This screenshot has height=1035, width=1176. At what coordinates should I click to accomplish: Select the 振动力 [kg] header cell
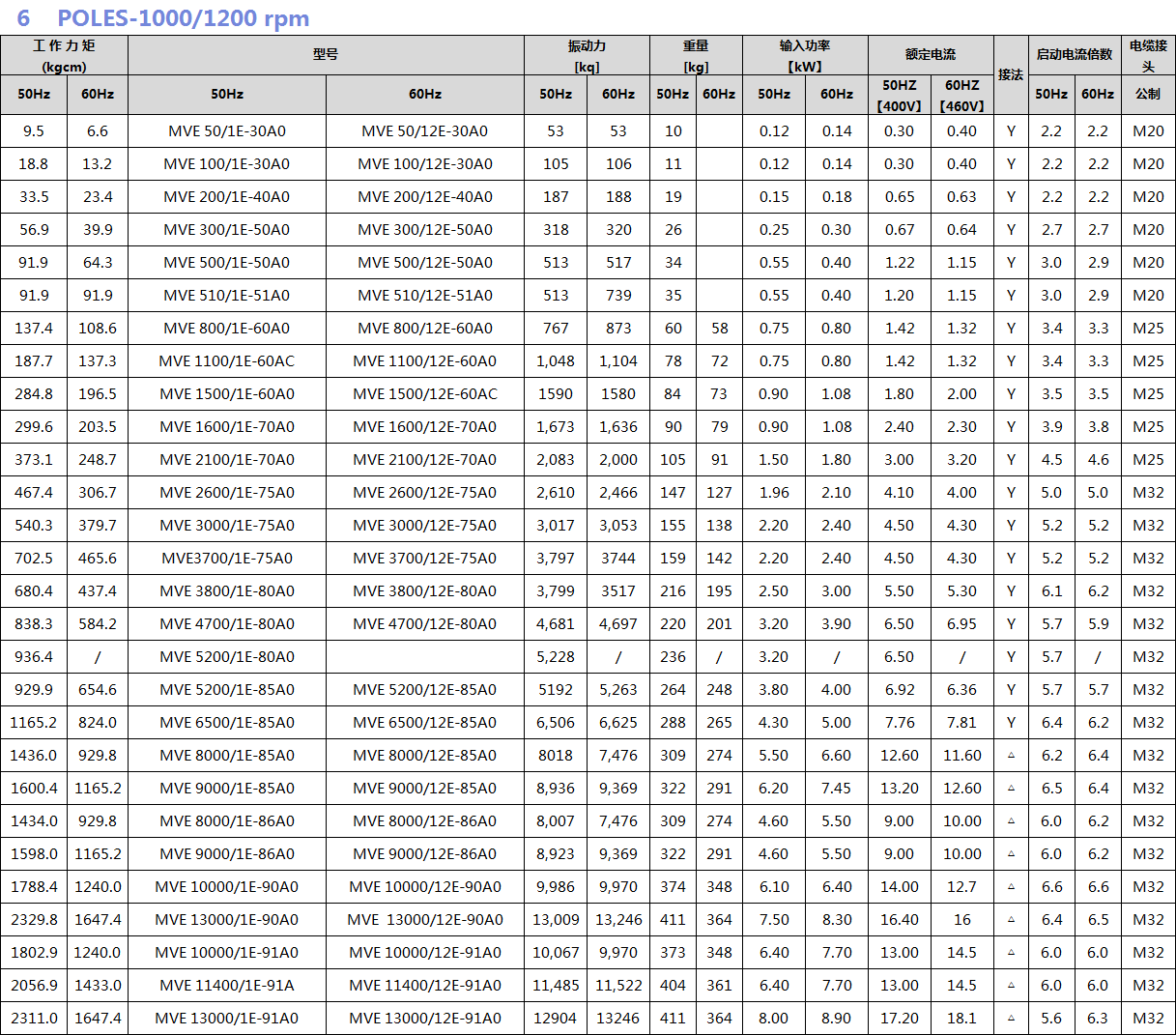click(587, 56)
